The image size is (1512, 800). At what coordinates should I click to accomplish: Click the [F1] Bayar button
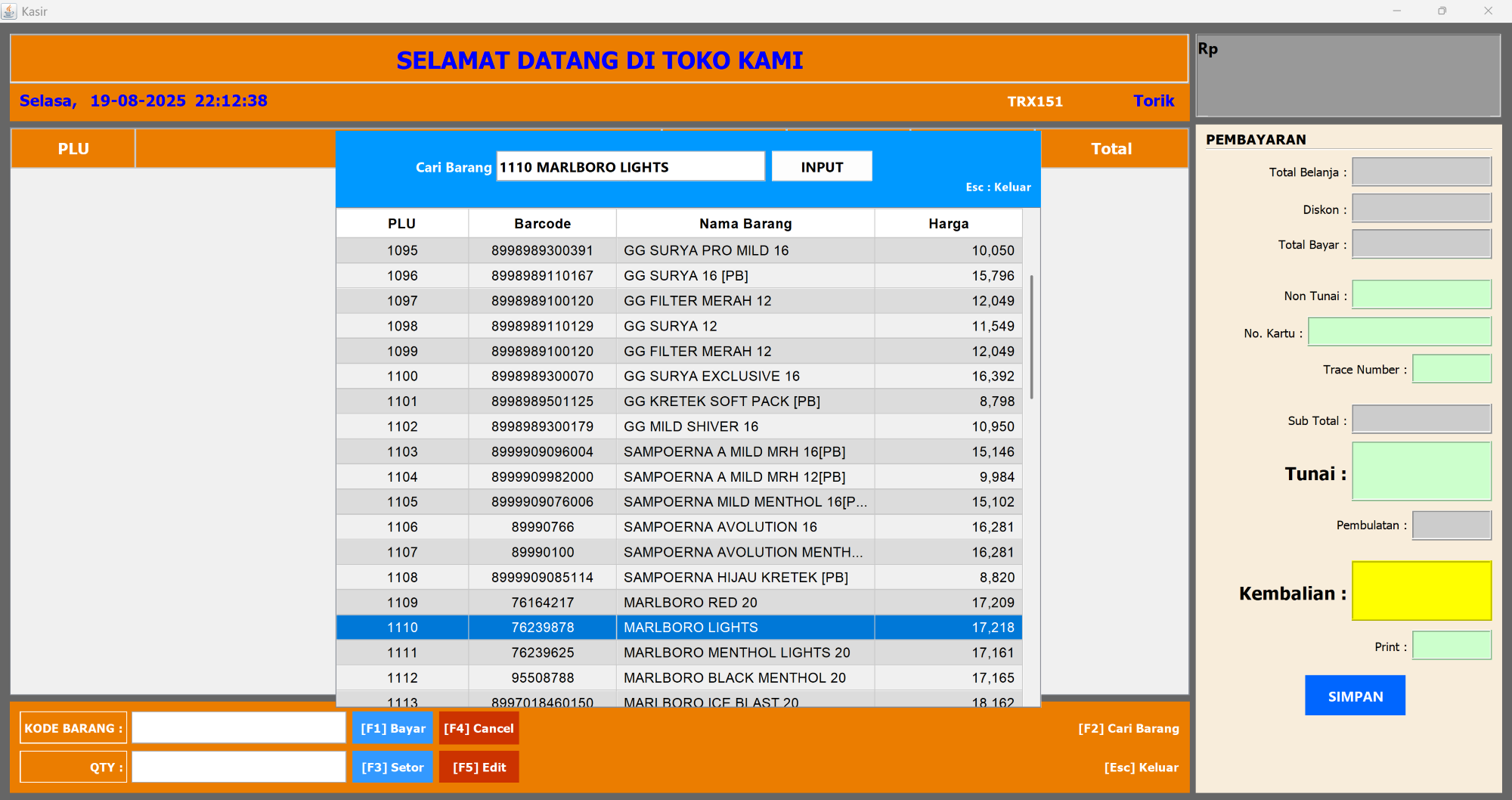point(392,728)
